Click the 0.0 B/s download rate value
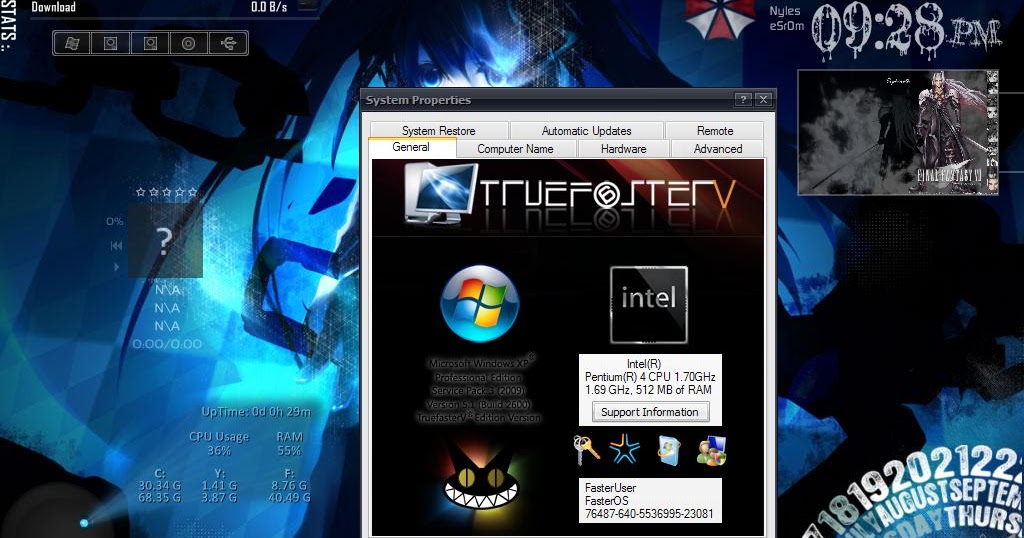Viewport: 1024px width, 538px height. (269, 7)
